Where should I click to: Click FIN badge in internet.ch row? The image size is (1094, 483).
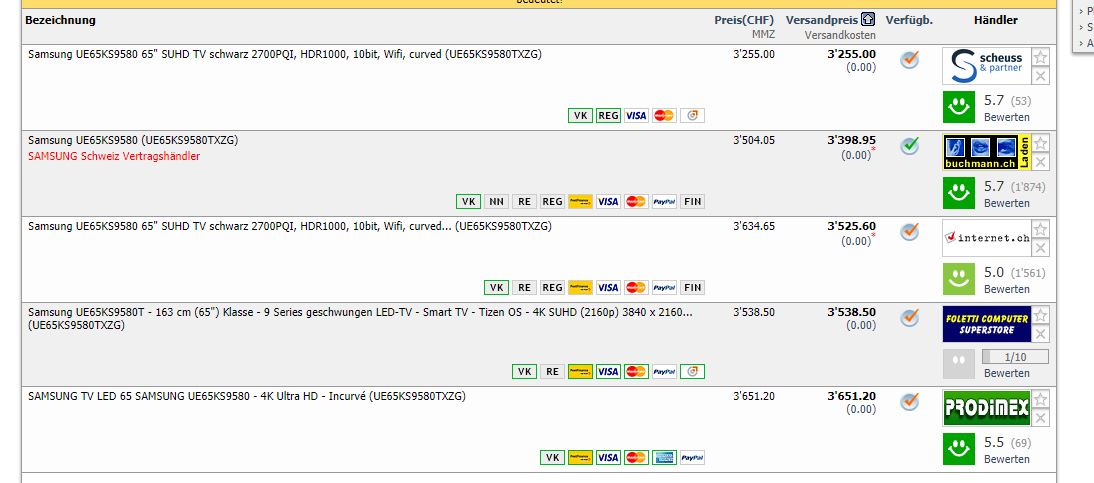tap(692, 288)
